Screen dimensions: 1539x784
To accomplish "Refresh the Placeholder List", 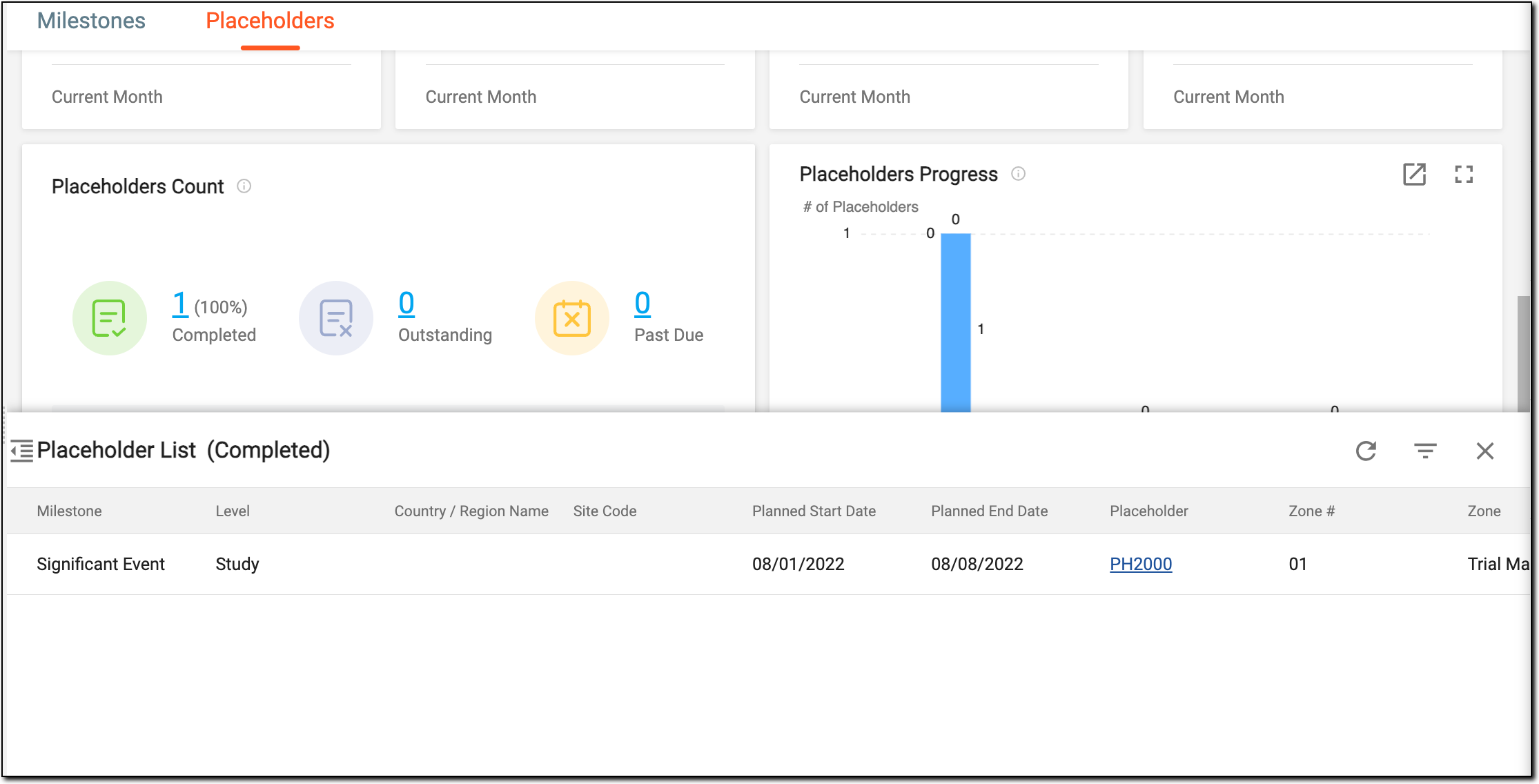I will click(1366, 451).
